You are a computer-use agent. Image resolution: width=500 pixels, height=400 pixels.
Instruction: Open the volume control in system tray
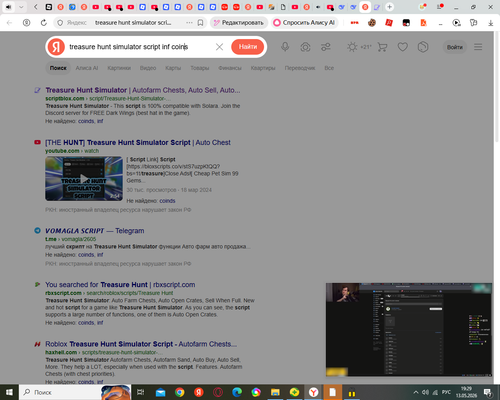point(425,392)
